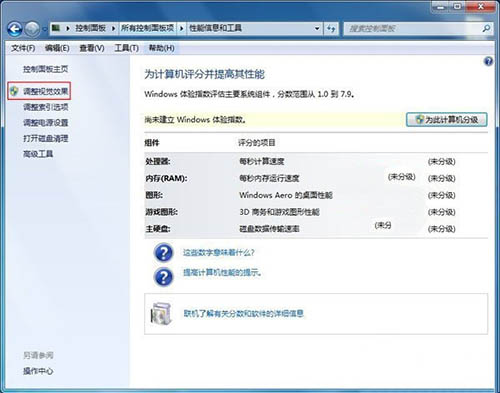Go to 控制面板主页 link

45,69
